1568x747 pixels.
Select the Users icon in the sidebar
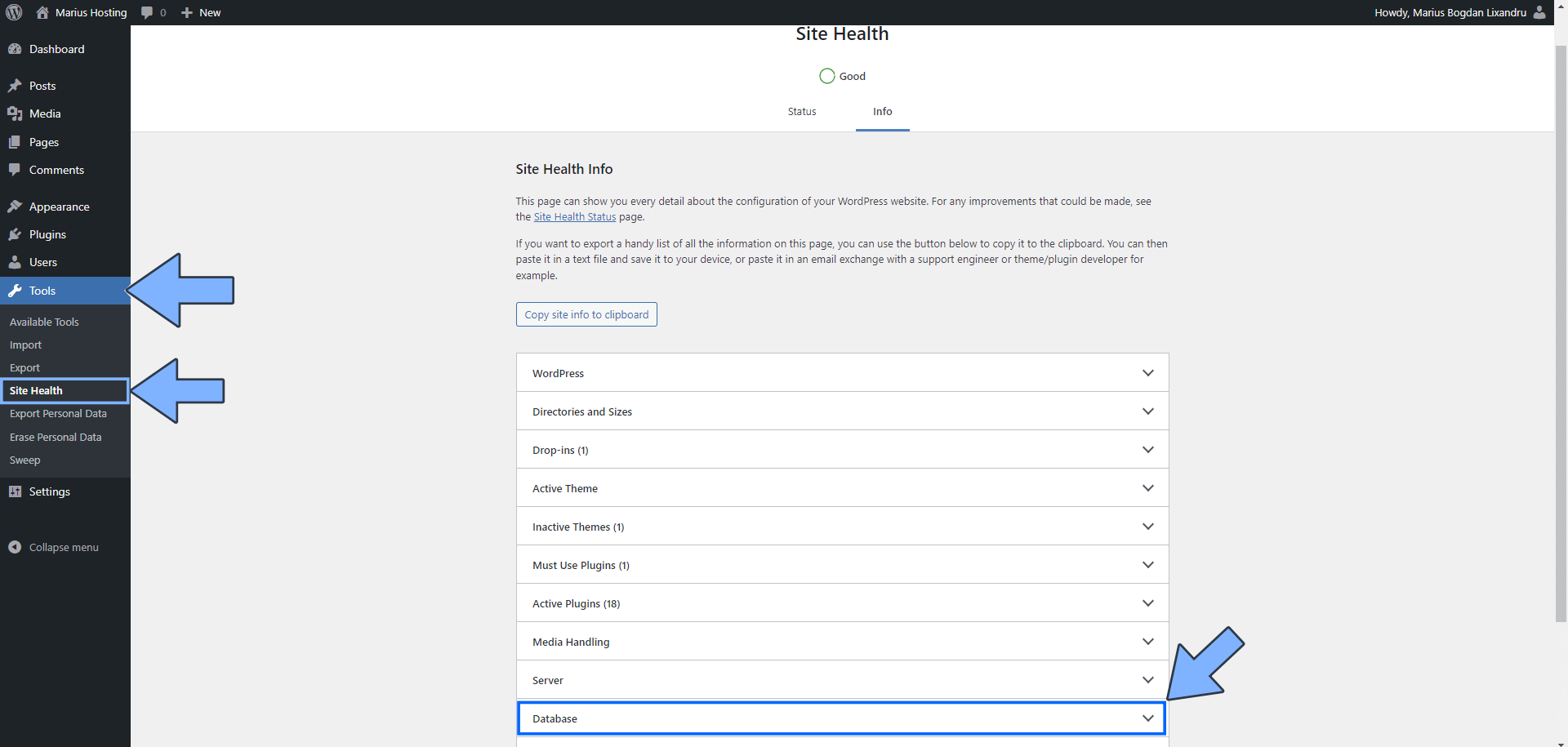[x=16, y=262]
